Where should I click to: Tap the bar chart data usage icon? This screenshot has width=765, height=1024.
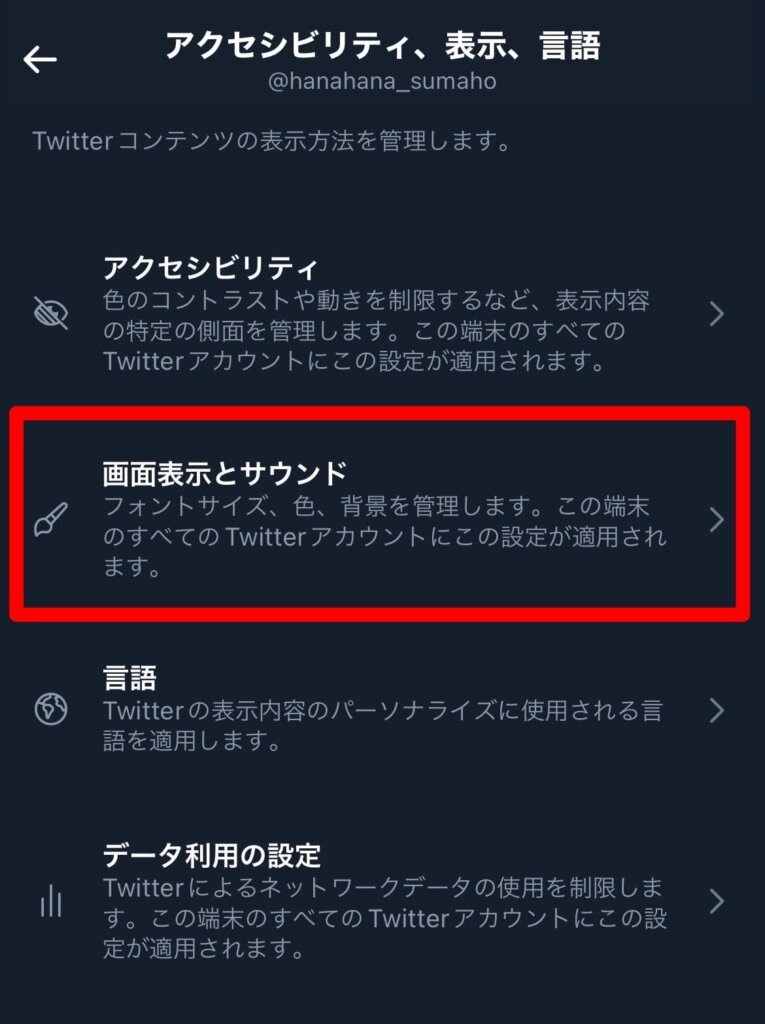(51, 902)
